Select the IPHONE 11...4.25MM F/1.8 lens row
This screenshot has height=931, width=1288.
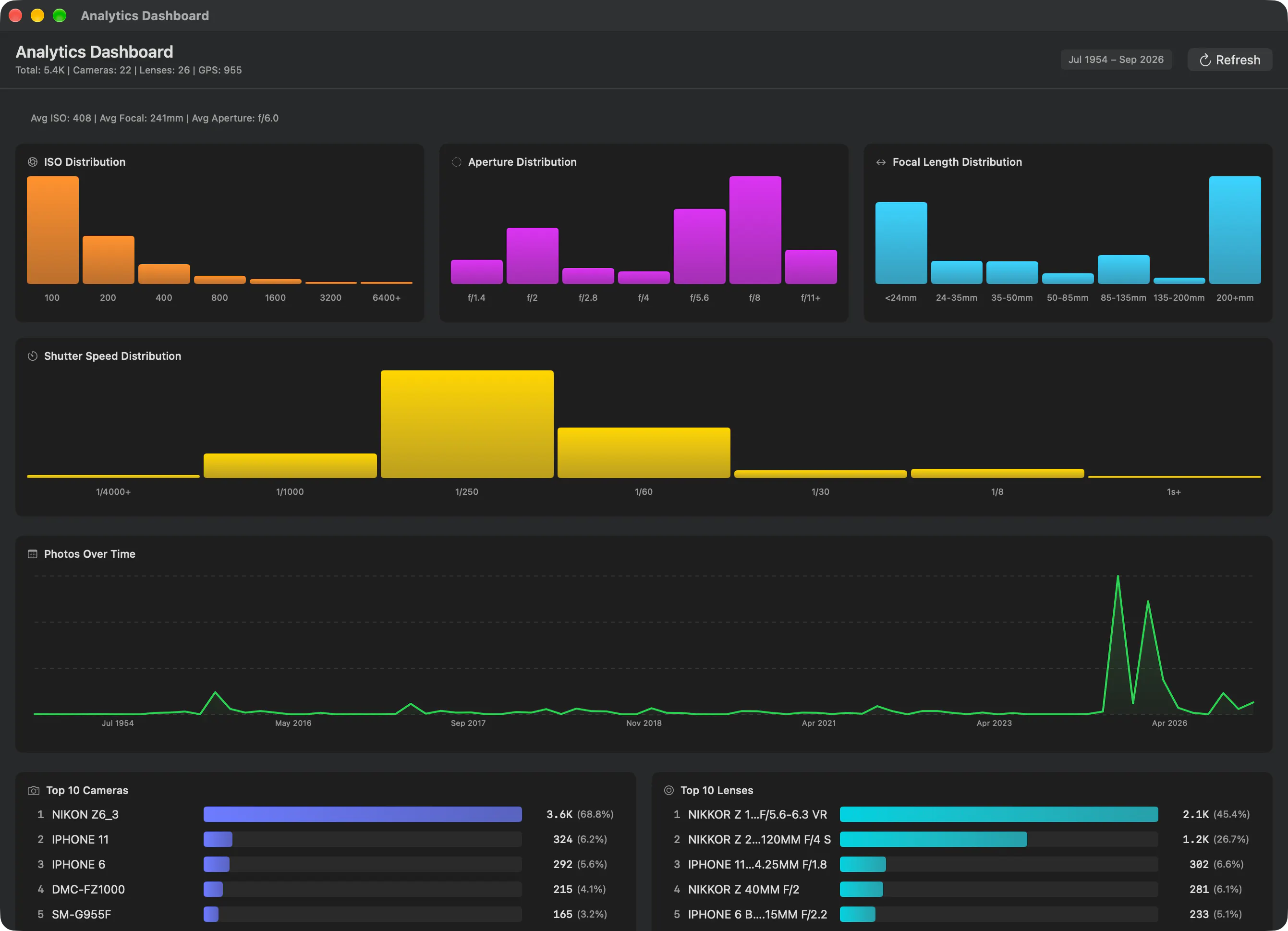click(x=961, y=864)
